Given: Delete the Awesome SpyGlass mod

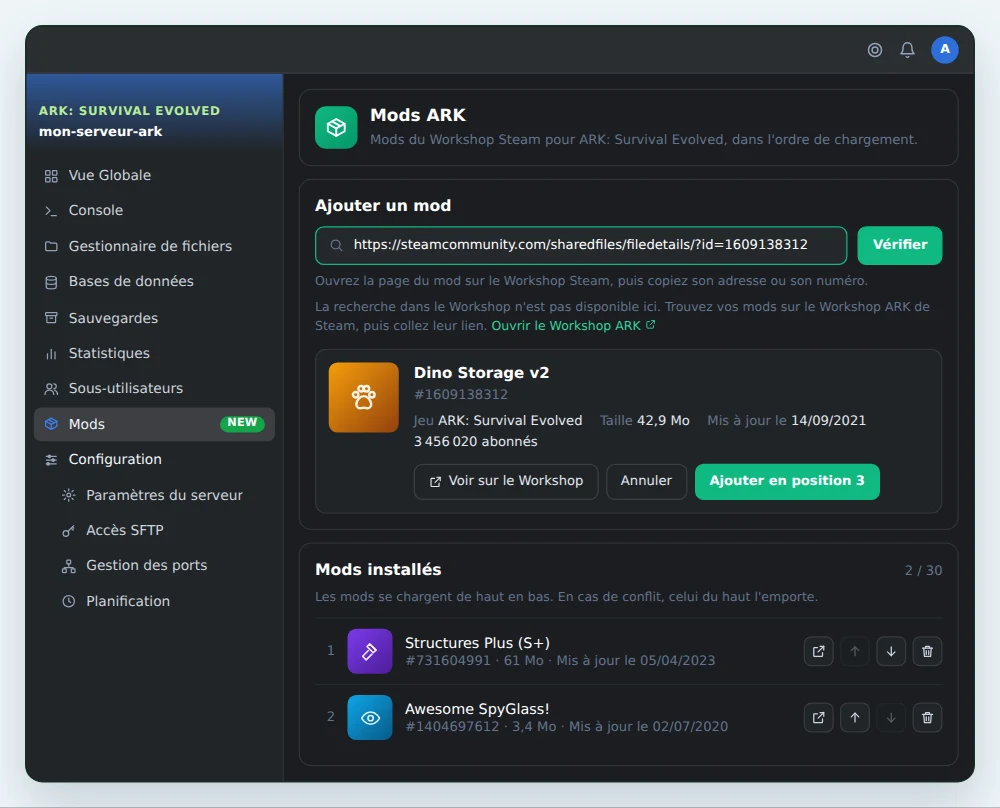Looking at the screenshot, I should click(927, 717).
